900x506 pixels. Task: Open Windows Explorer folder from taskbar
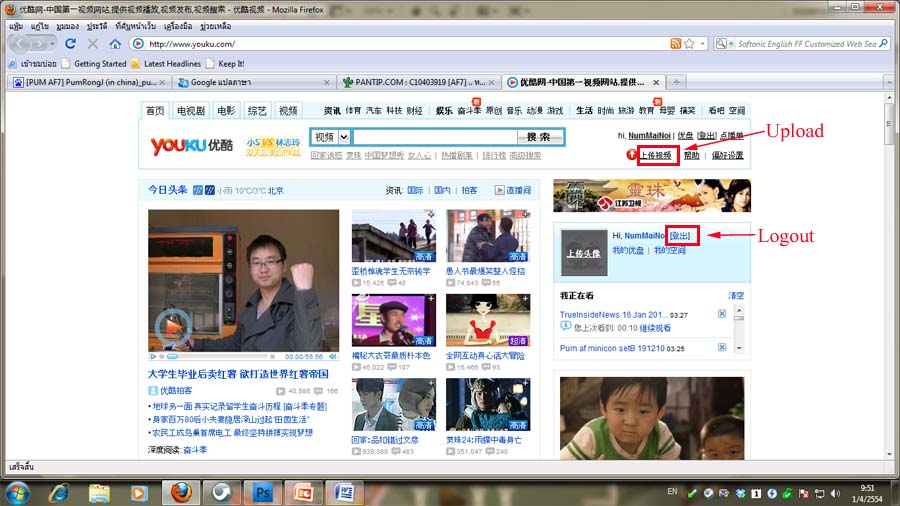tap(99, 493)
